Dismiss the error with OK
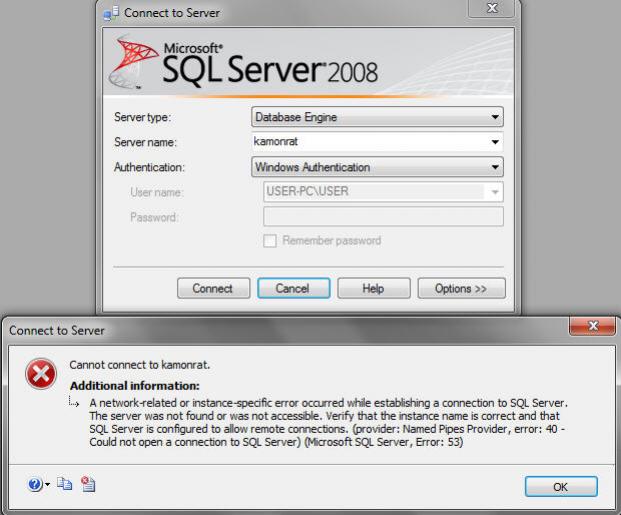Viewport: 621px width, 515px height. pyautogui.click(x=561, y=486)
